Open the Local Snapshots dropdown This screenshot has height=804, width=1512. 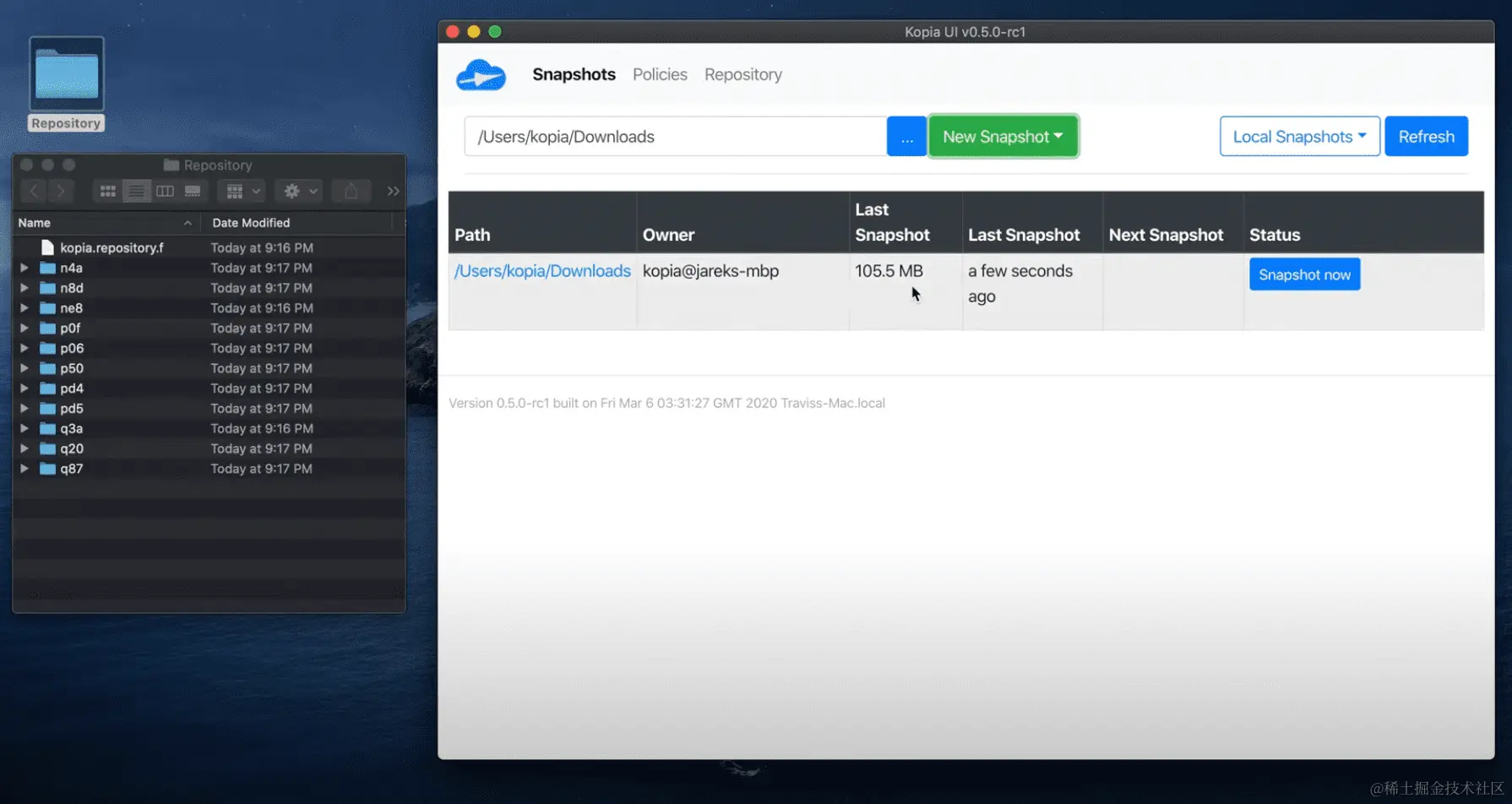click(1299, 136)
